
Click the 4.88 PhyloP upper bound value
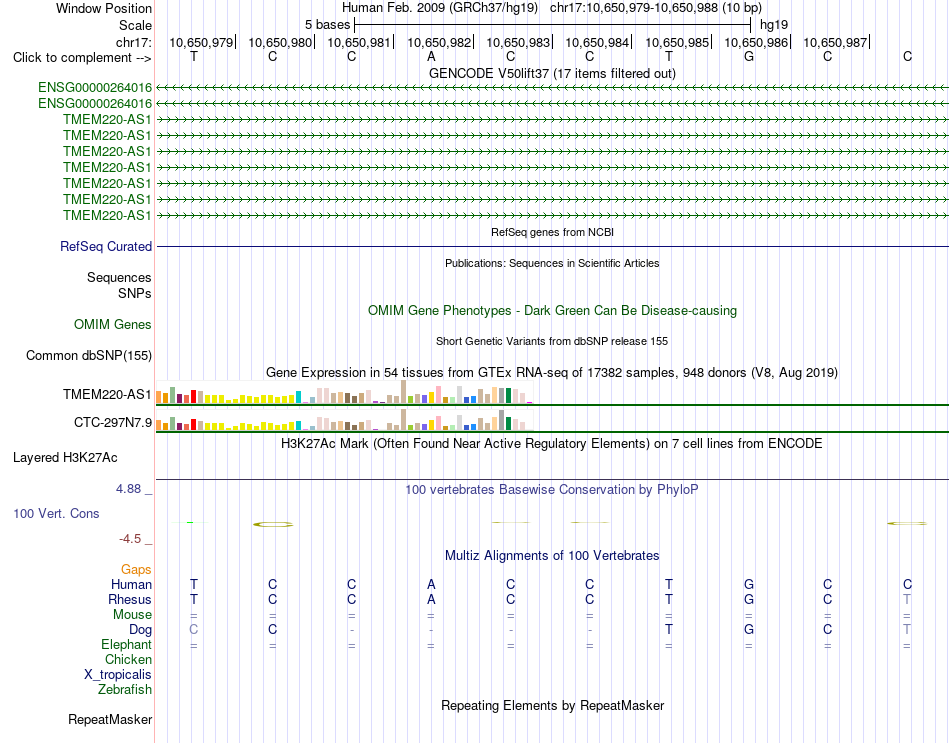tap(128, 489)
